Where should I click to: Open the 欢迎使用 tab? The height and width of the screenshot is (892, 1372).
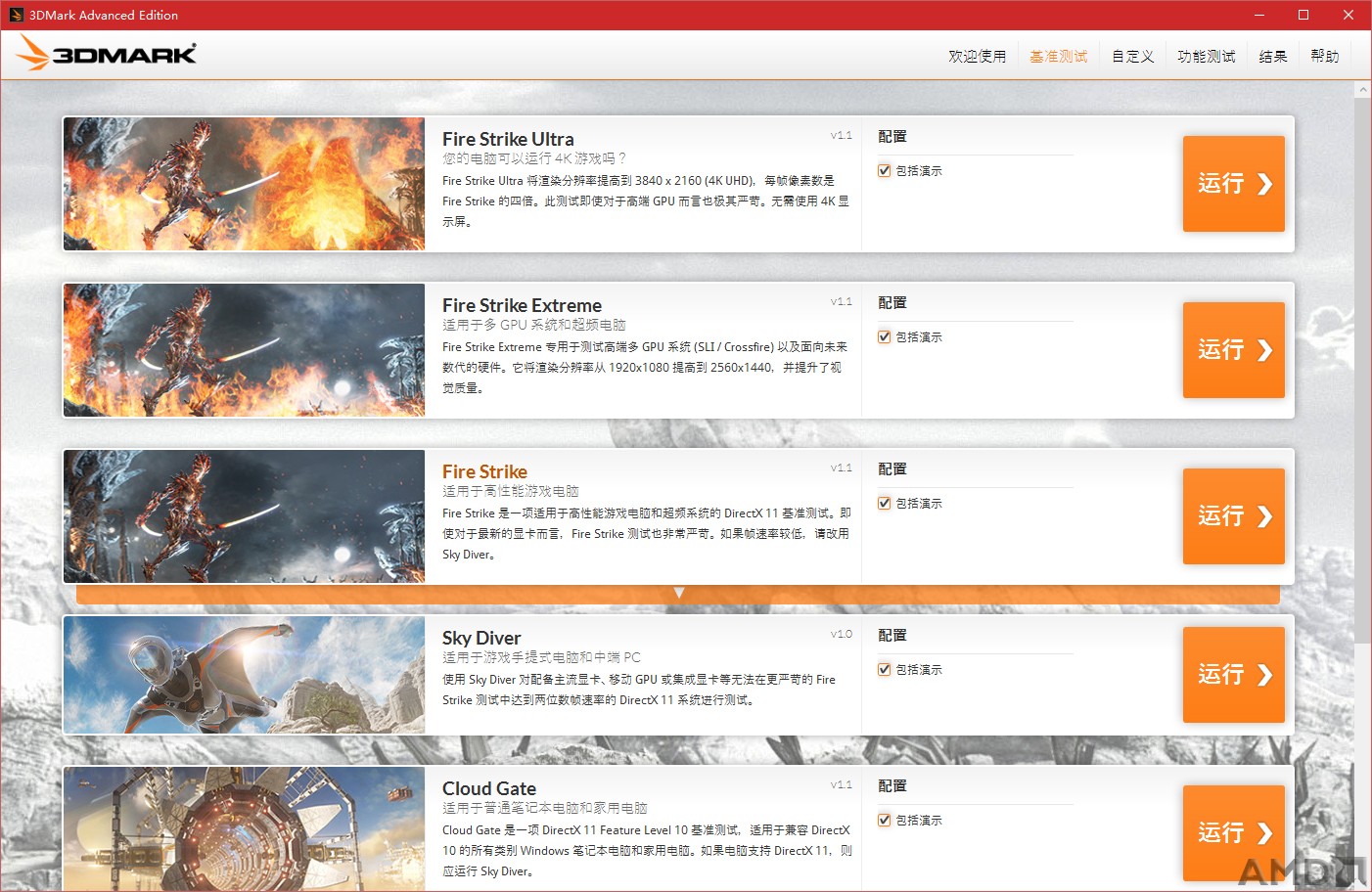[977, 56]
